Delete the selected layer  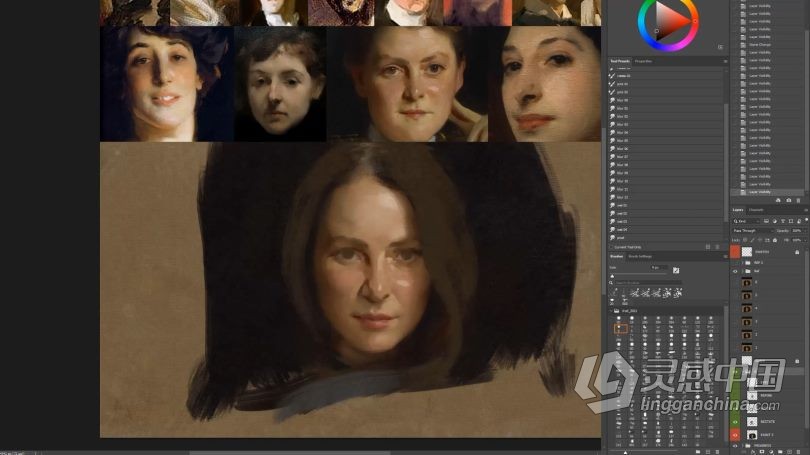(x=798, y=452)
